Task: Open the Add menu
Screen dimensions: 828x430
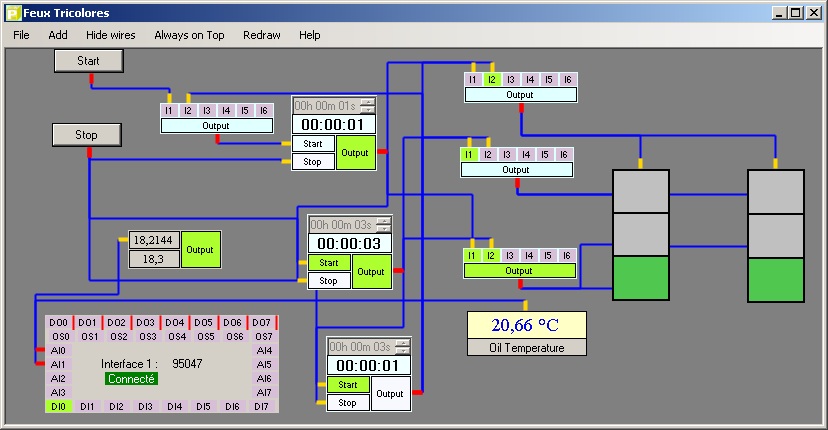Action: pyautogui.click(x=58, y=35)
